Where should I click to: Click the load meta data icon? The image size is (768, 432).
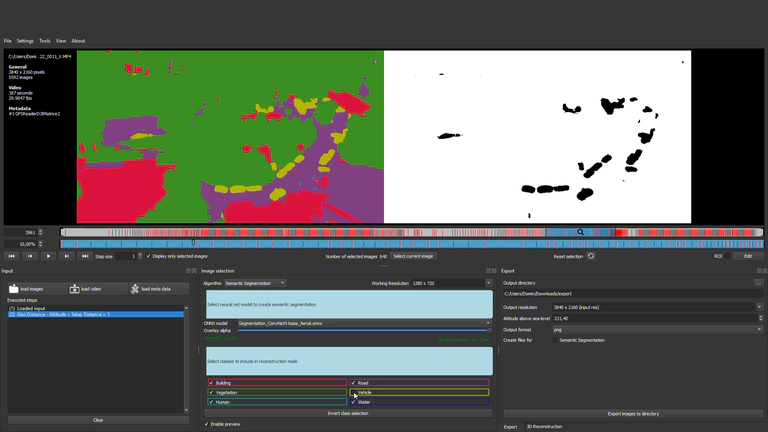tap(134, 289)
